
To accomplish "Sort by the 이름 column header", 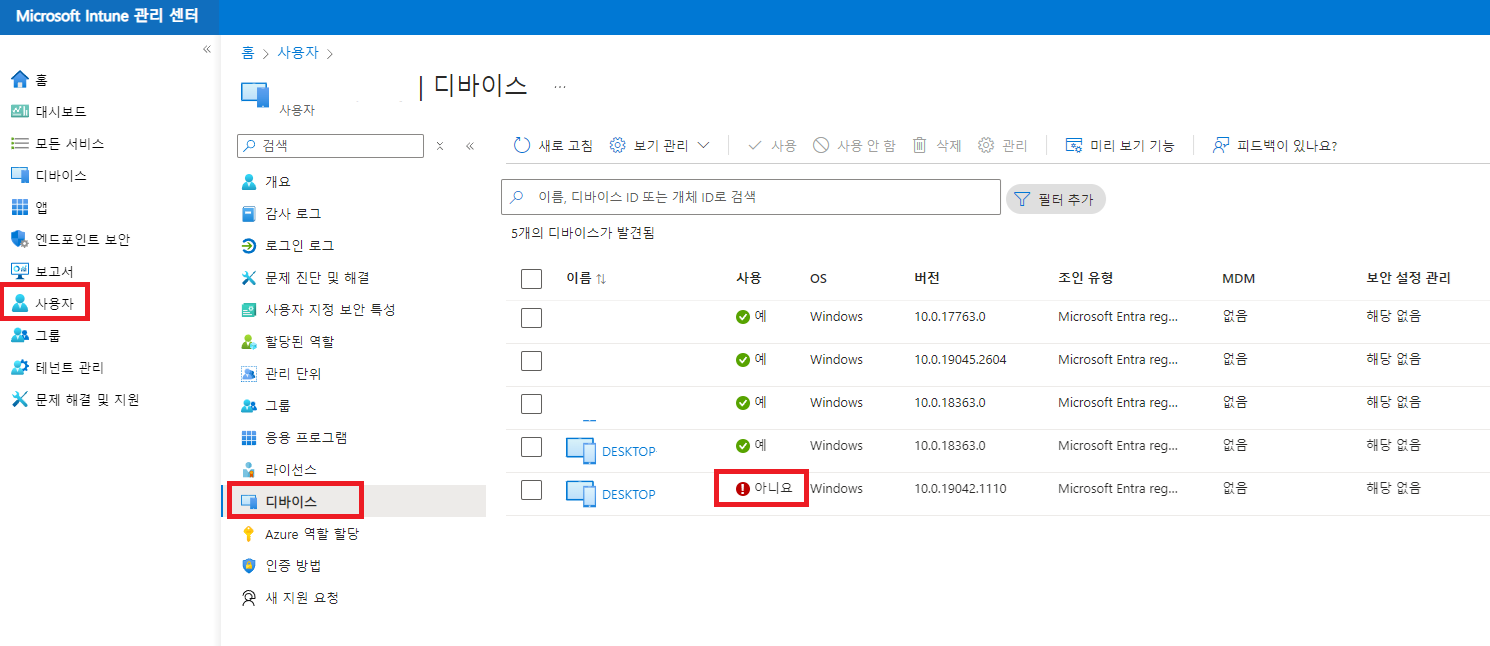I will click(586, 279).
